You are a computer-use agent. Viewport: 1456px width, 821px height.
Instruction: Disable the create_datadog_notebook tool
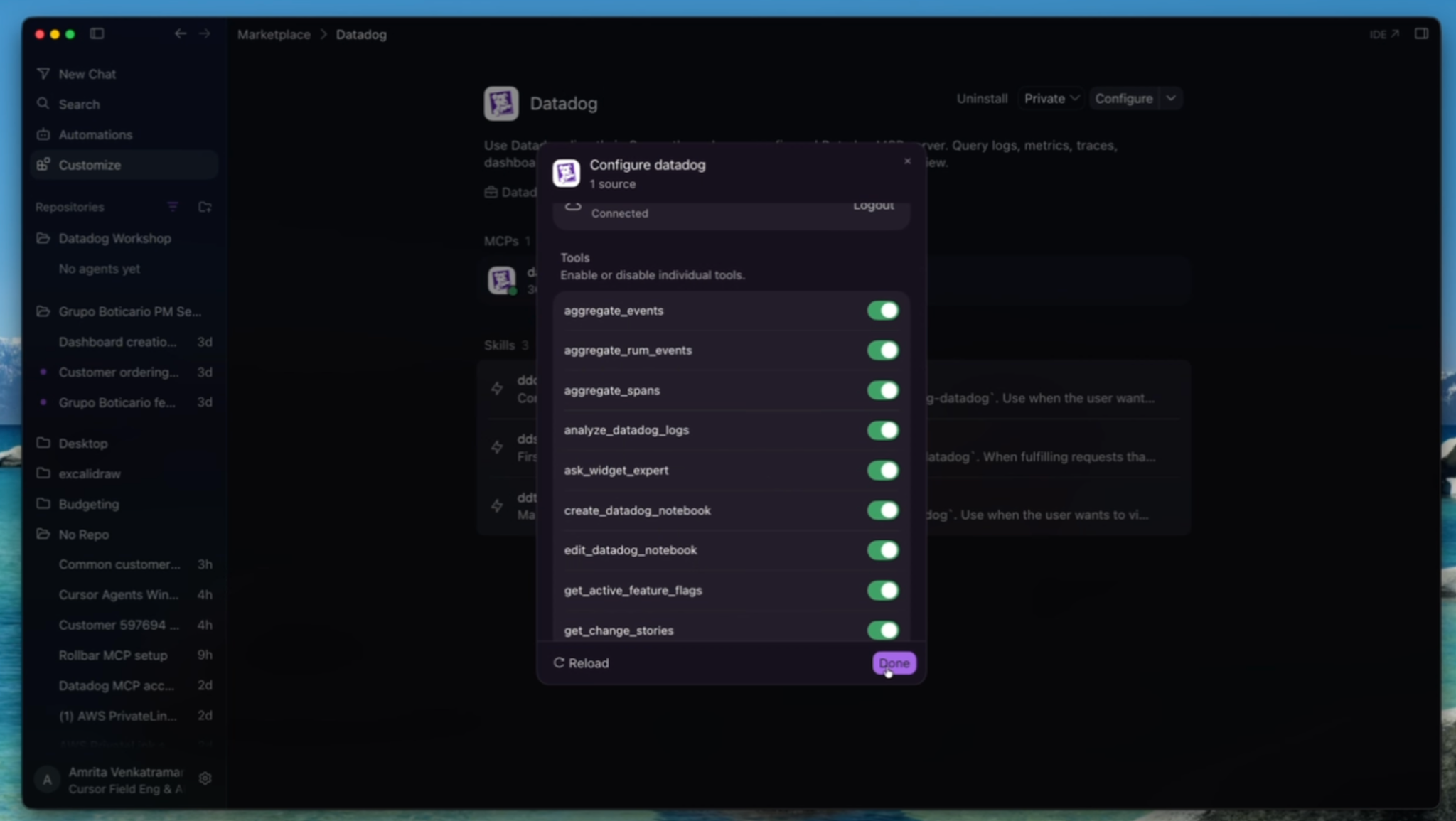pos(883,510)
